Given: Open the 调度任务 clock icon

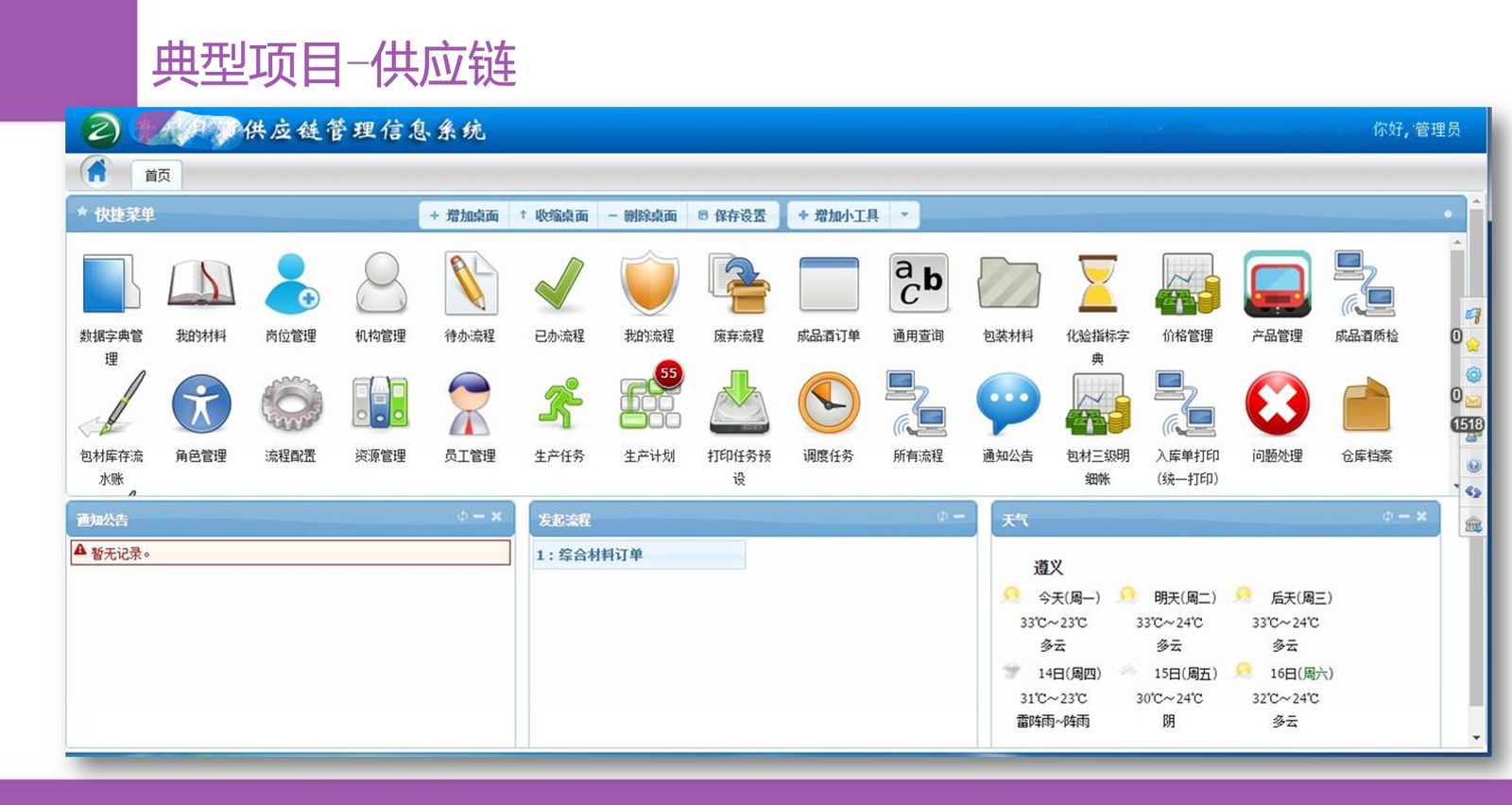Looking at the screenshot, I should tap(829, 403).
